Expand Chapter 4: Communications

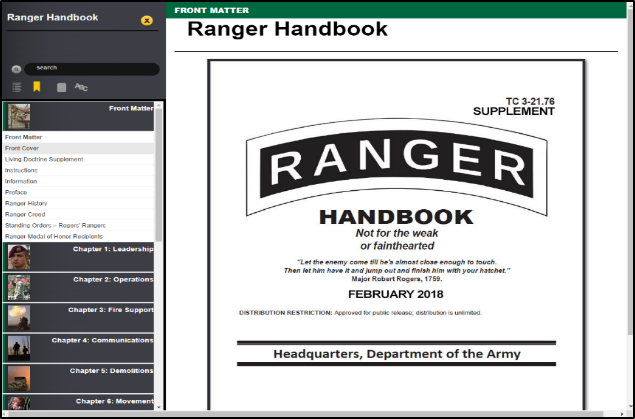pos(79,348)
